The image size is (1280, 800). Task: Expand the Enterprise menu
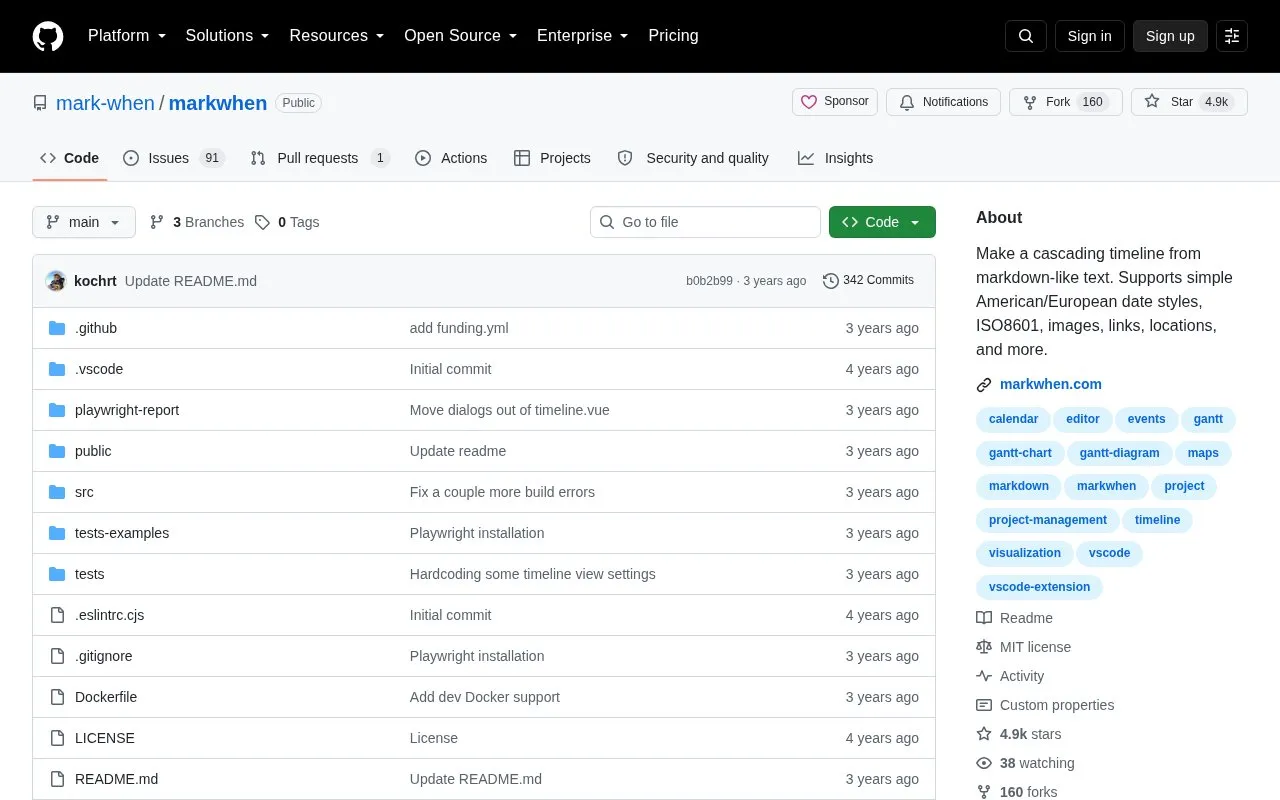[583, 36]
